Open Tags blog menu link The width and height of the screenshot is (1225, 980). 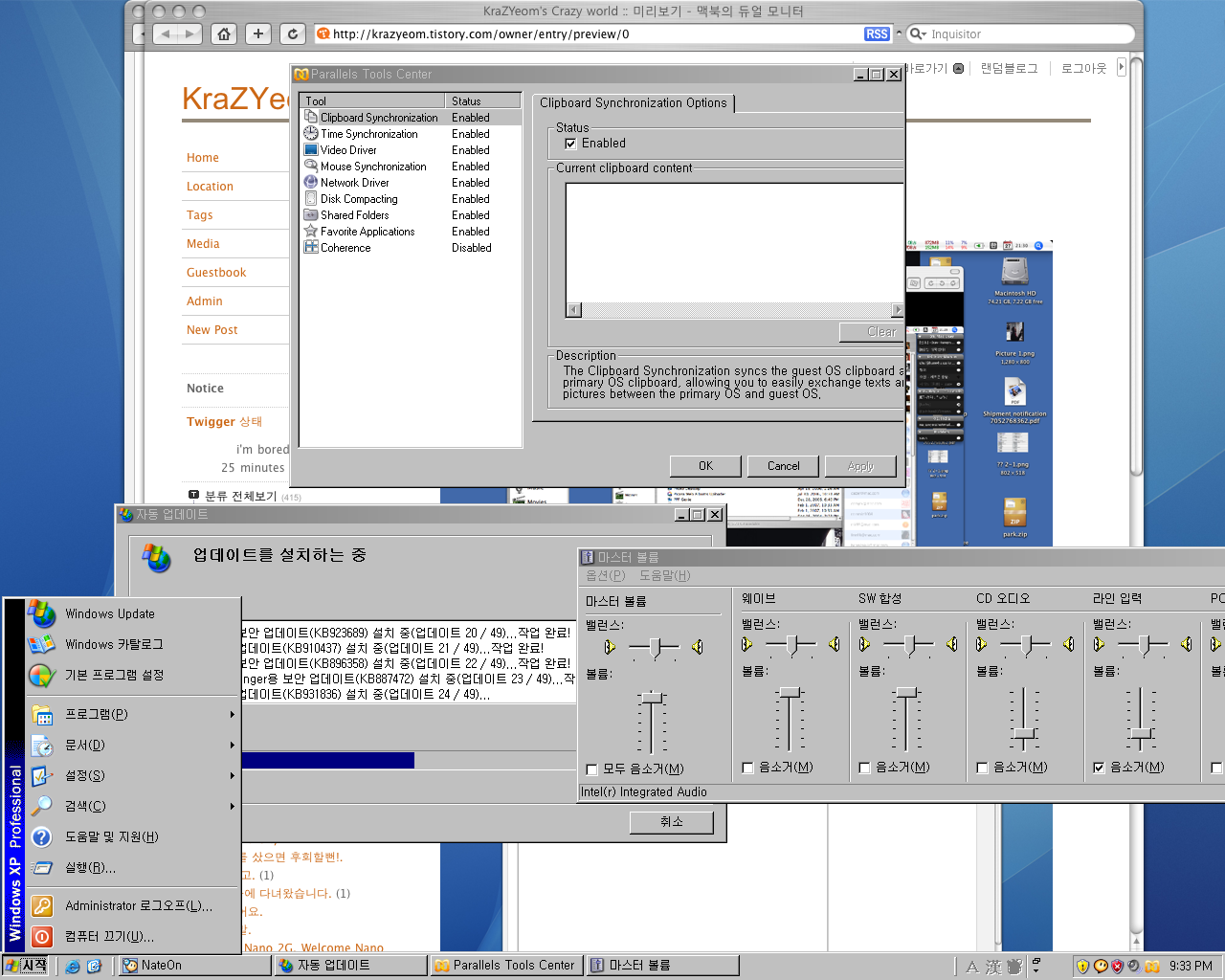pos(200,215)
